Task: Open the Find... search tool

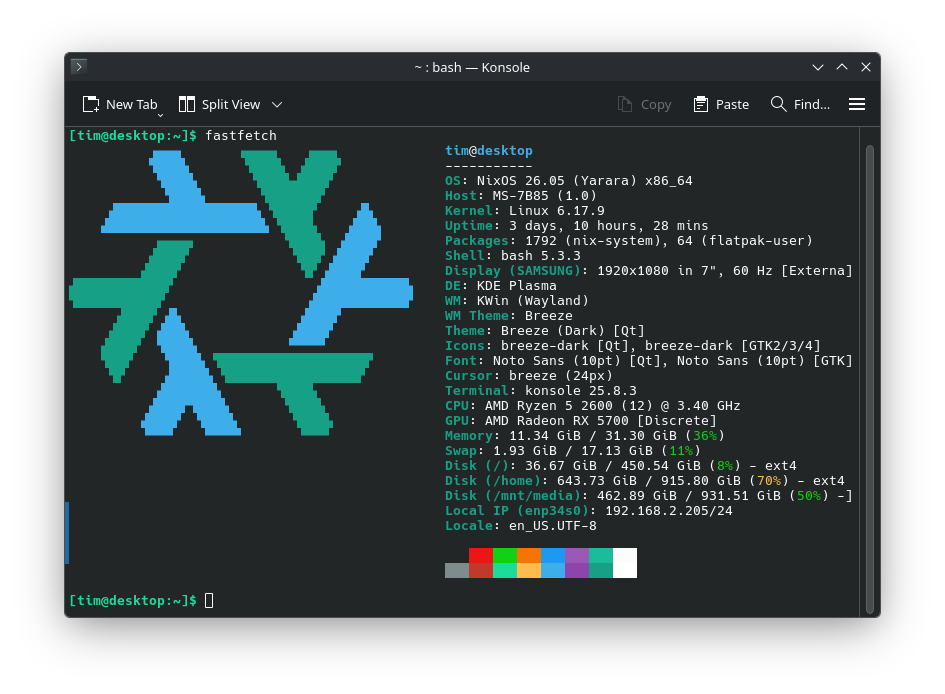Action: [x=800, y=104]
